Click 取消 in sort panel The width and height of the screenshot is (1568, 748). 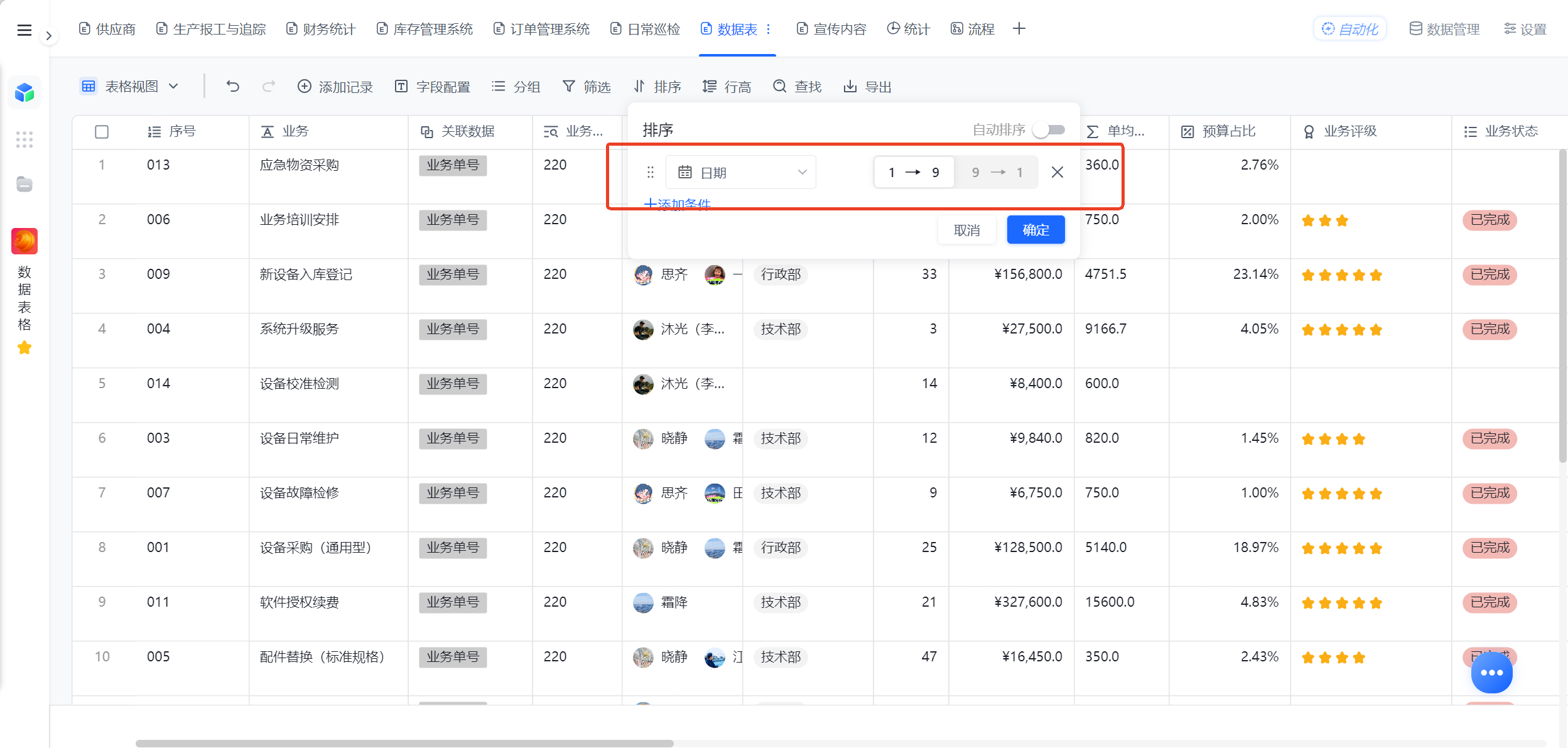click(x=966, y=230)
